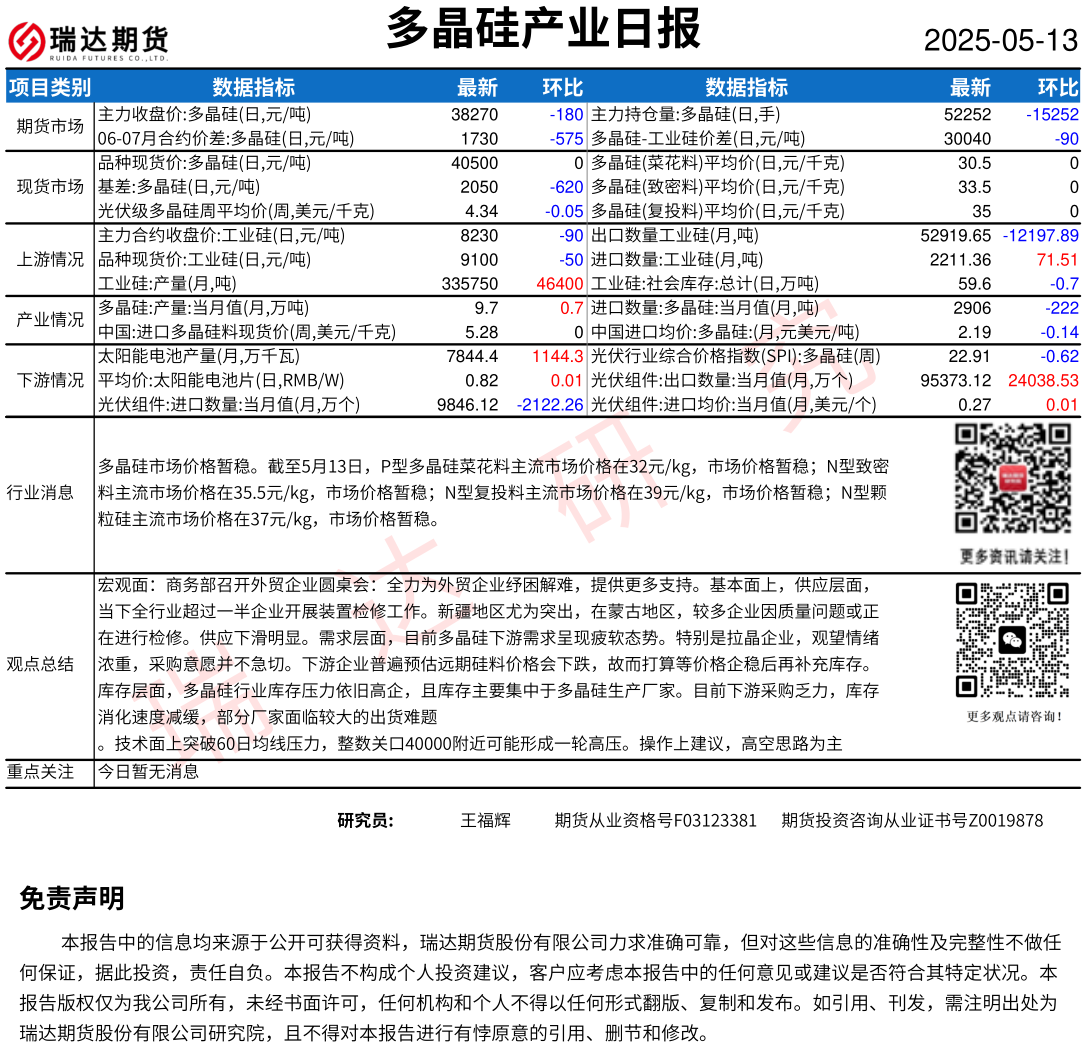Image resolution: width=1086 pixels, height=1046 pixels.
Task: Click the change value -180
Action: [567, 114]
